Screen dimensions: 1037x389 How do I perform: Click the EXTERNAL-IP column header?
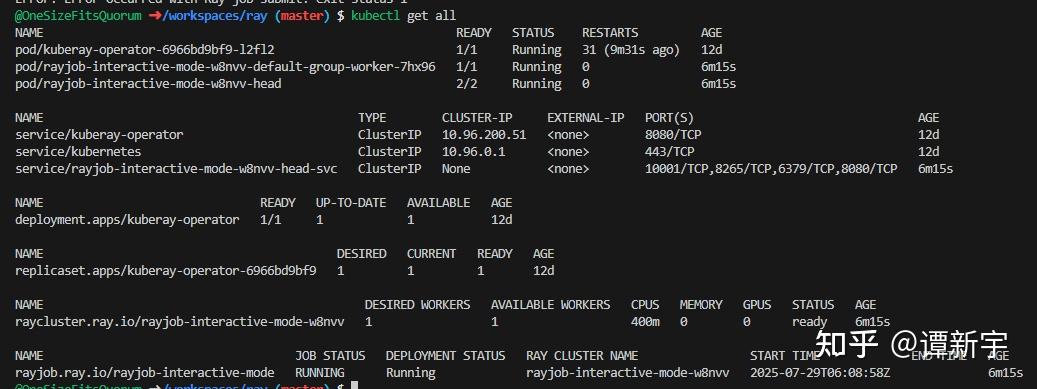pos(585,118)
